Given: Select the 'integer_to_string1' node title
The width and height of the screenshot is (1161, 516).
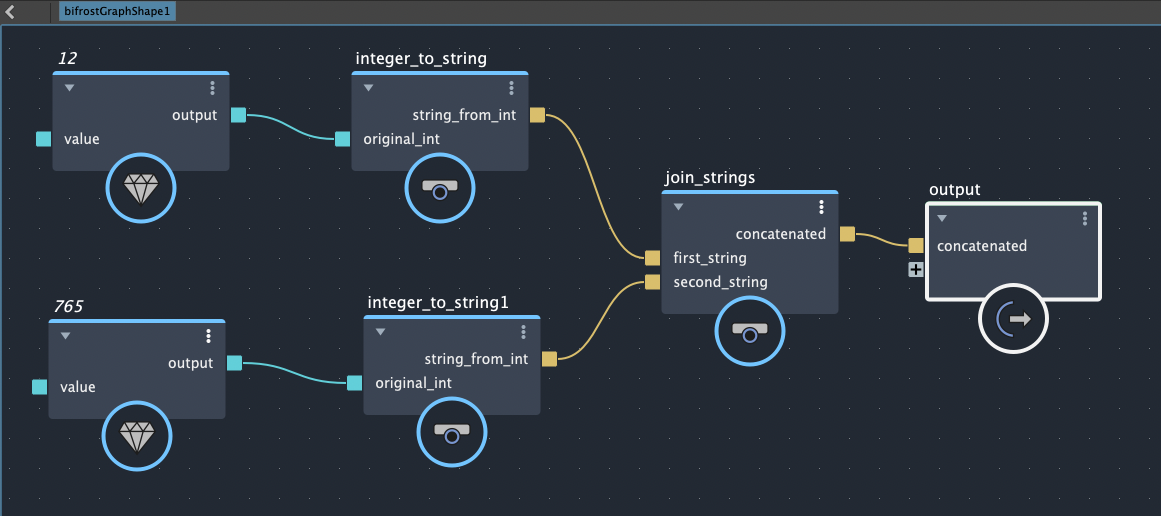Looking at the screenshot, I should click(x=438, y=303).
